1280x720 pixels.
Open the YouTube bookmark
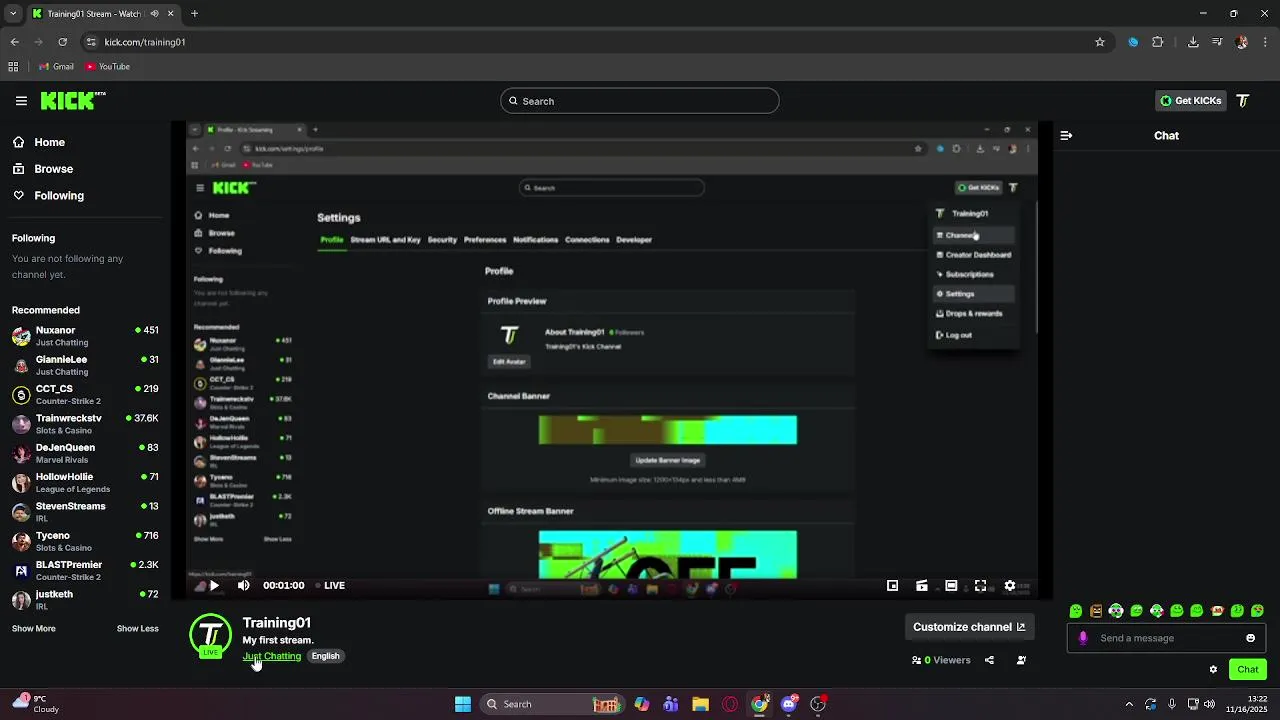[x=108, y=67]
